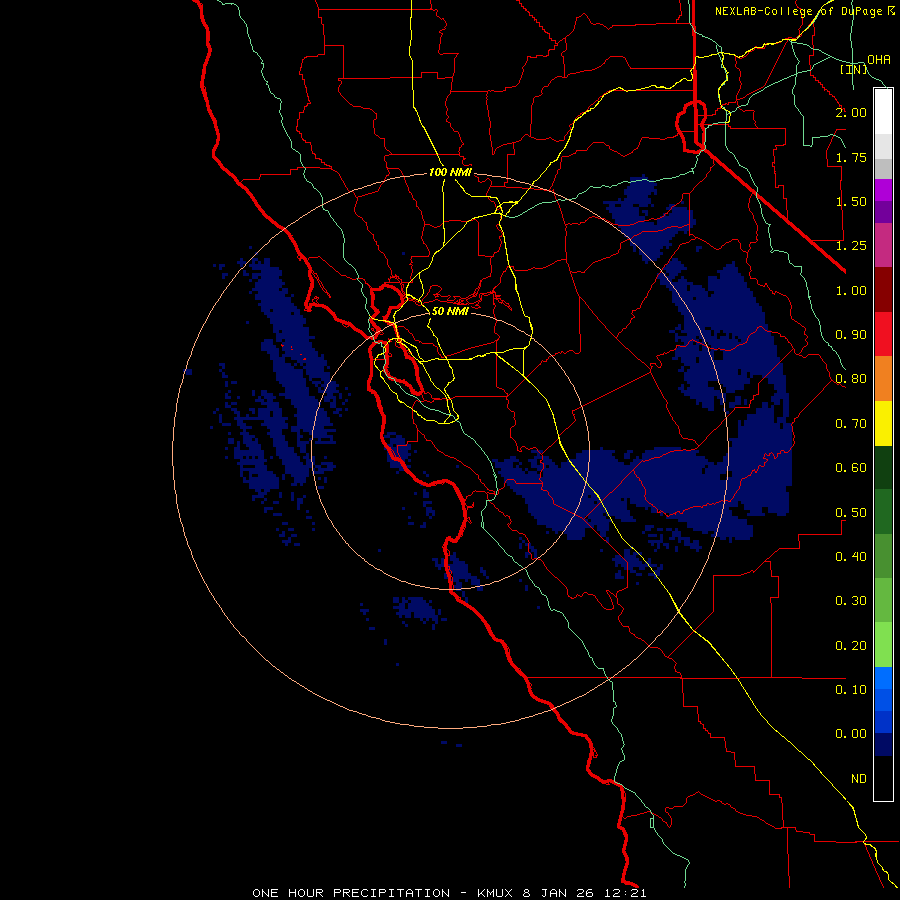Click the 0.00 legend value label

tap(851, 734)
